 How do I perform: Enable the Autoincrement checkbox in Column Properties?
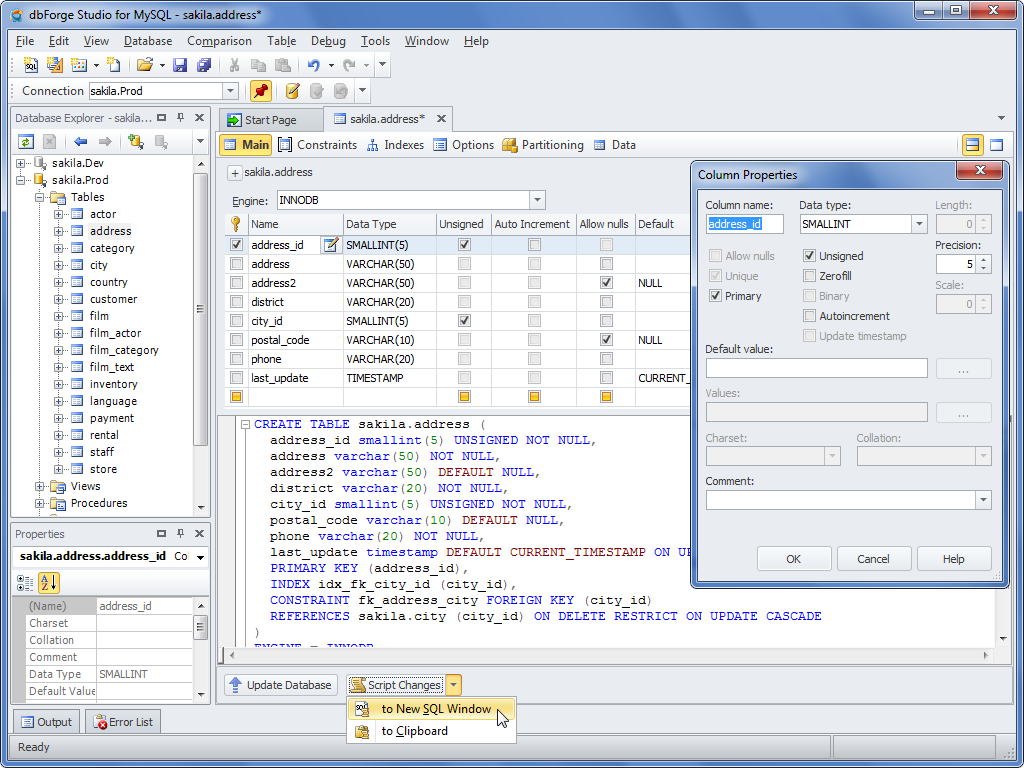(x=809, y=316)
